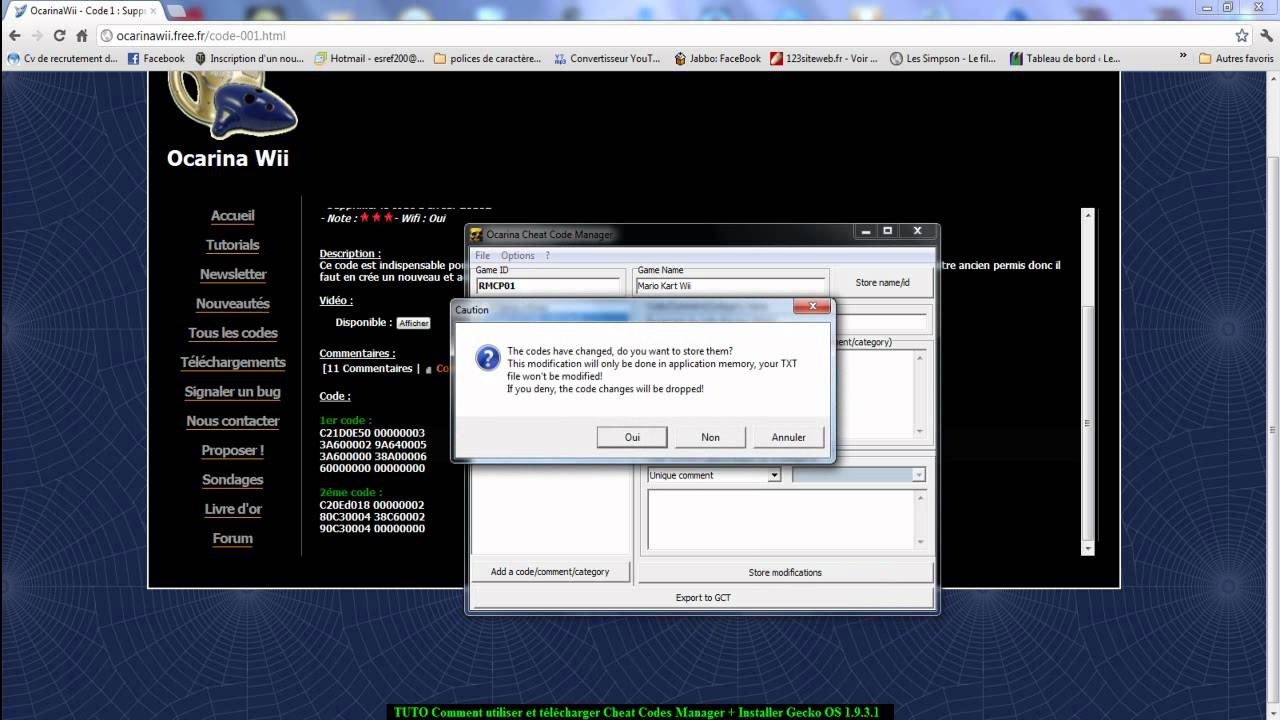
Task: Open '123siteweb.fr' bookmark
Action: (x=825, y=59)
